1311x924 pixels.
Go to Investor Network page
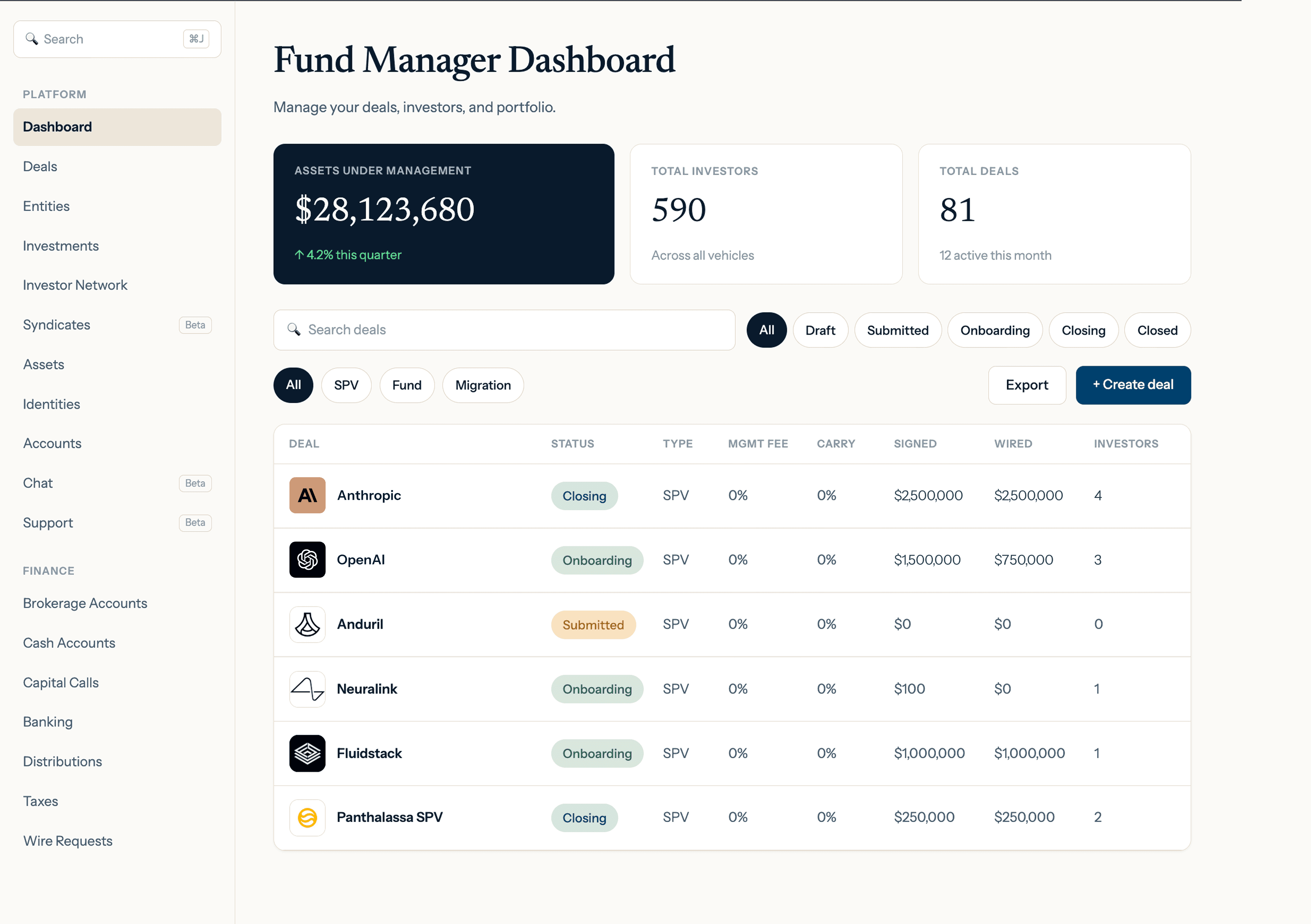click(x=117, y=285)
